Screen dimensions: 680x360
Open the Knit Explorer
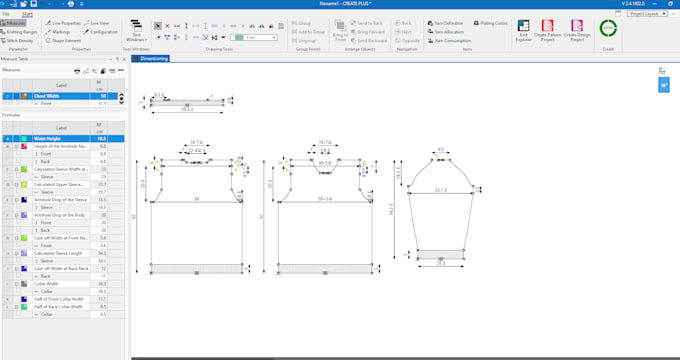point(523,31)
